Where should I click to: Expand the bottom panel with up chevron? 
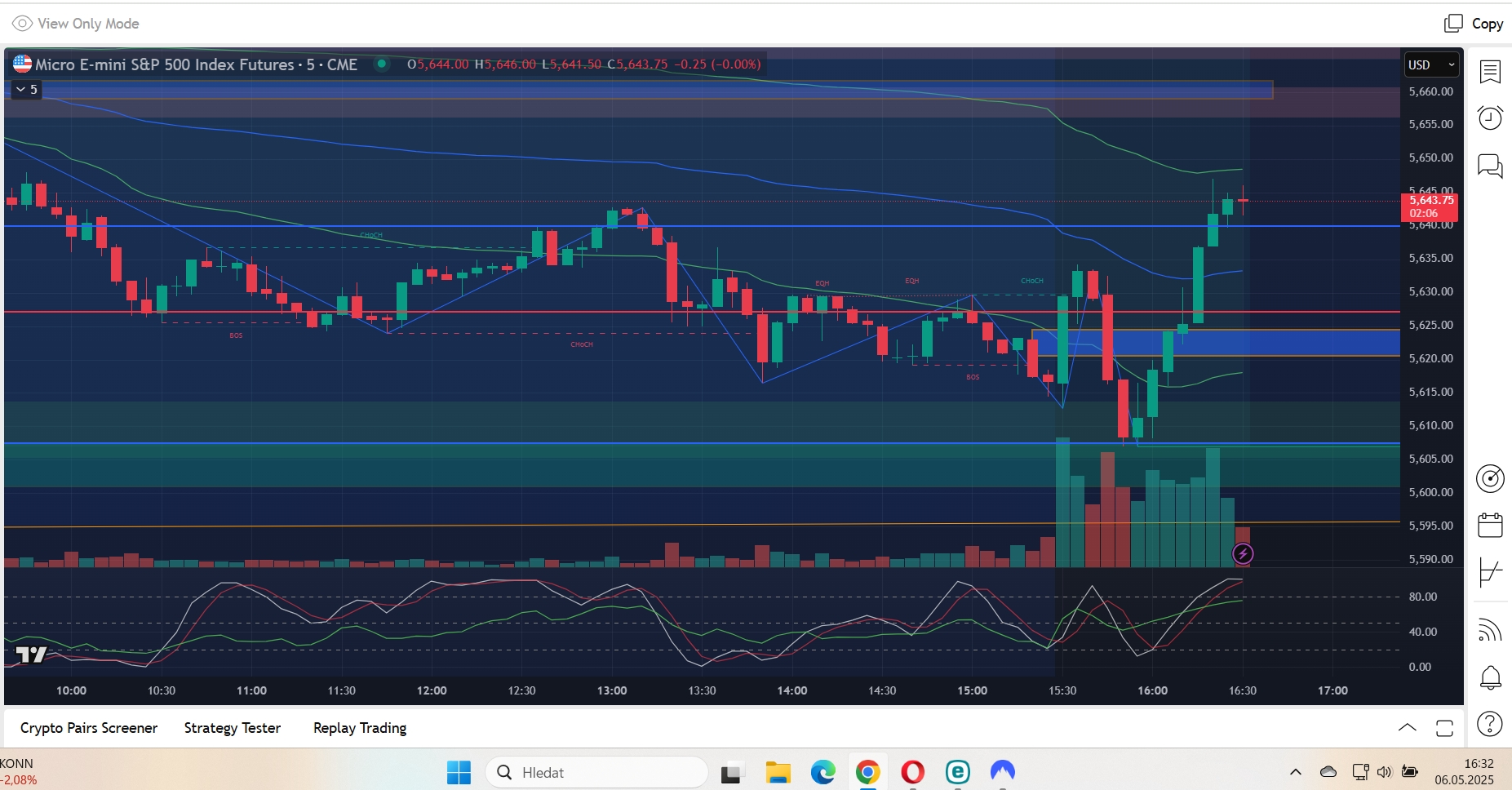[x=1408, y=727]
